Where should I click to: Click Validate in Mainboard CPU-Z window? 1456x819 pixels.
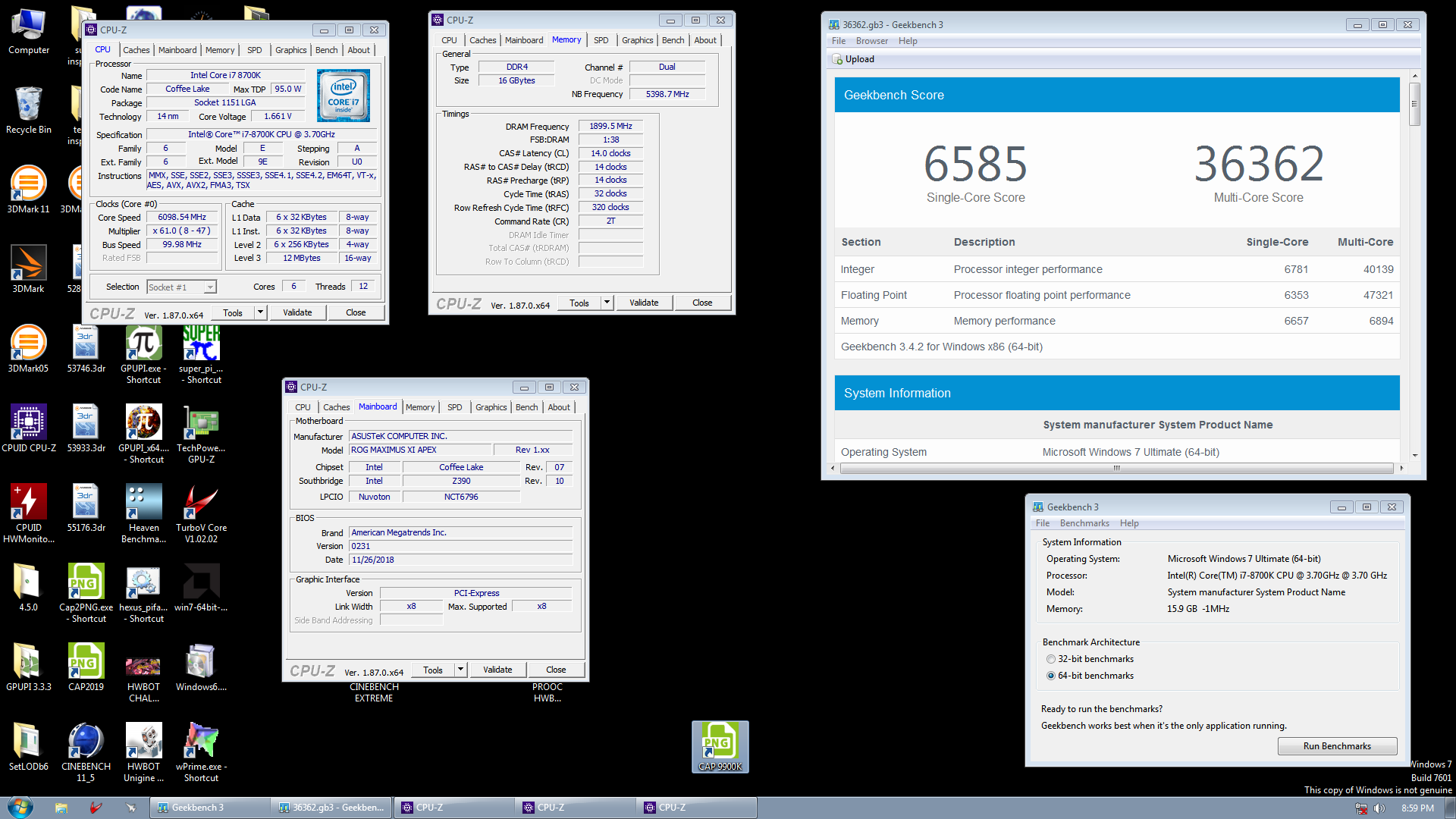[497, 670]
